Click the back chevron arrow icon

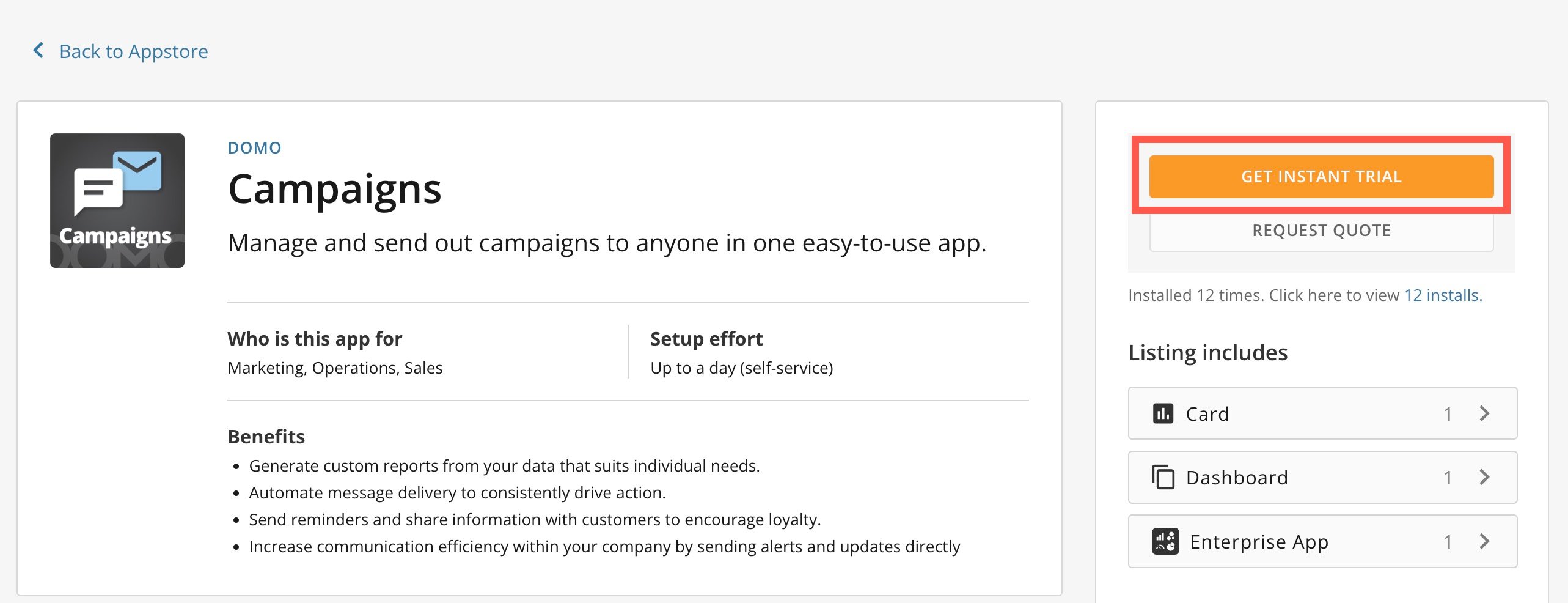(38, 50)
